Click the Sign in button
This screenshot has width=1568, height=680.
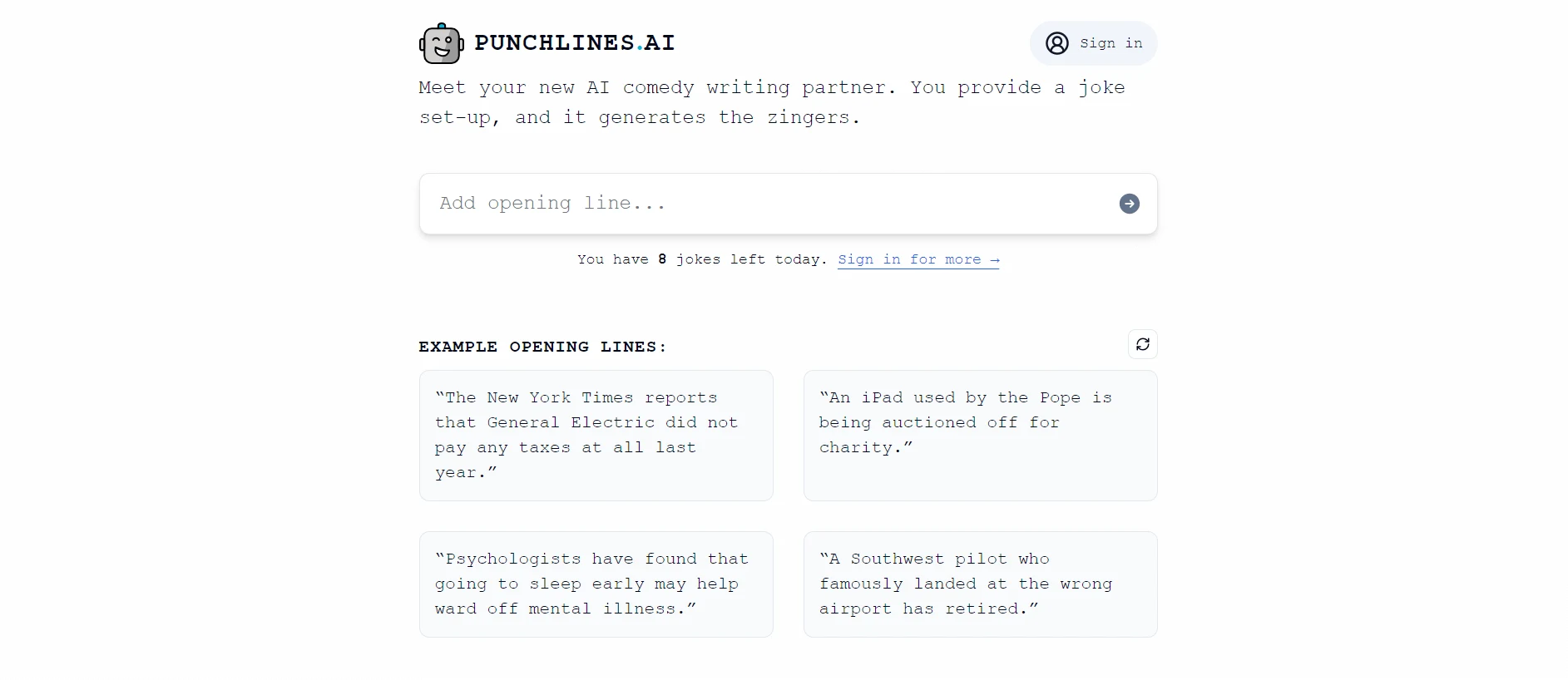1093,43
